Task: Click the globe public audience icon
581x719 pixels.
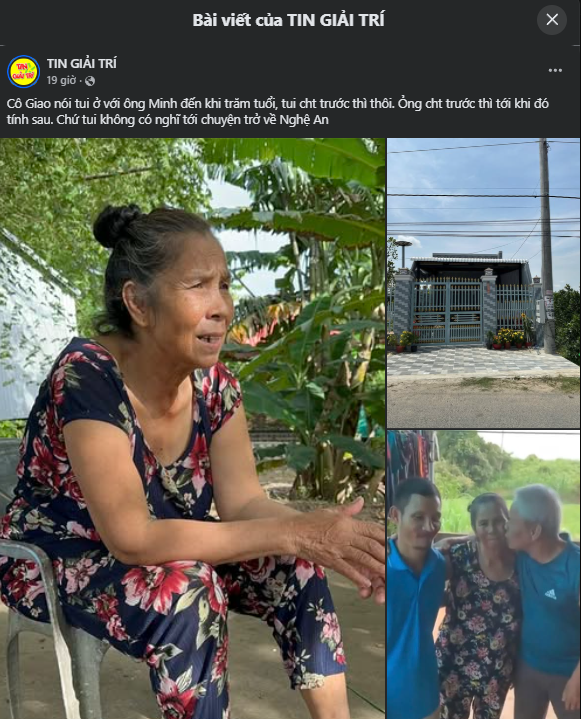Action: [90, 81]
